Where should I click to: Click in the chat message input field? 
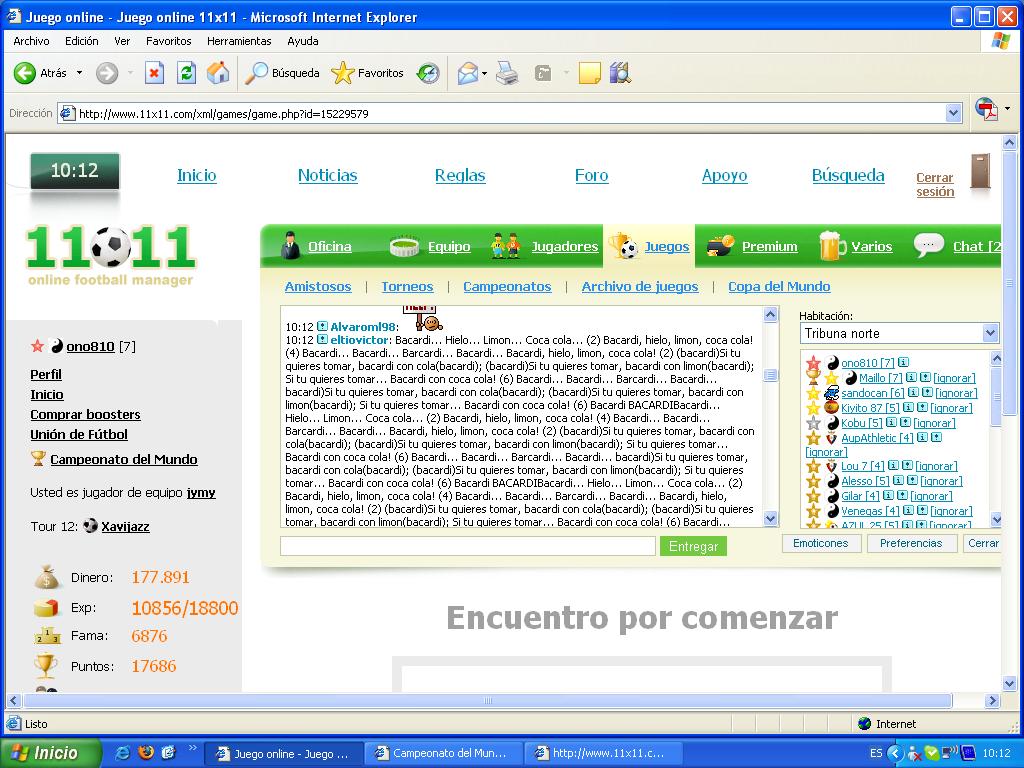click(468, 546)
